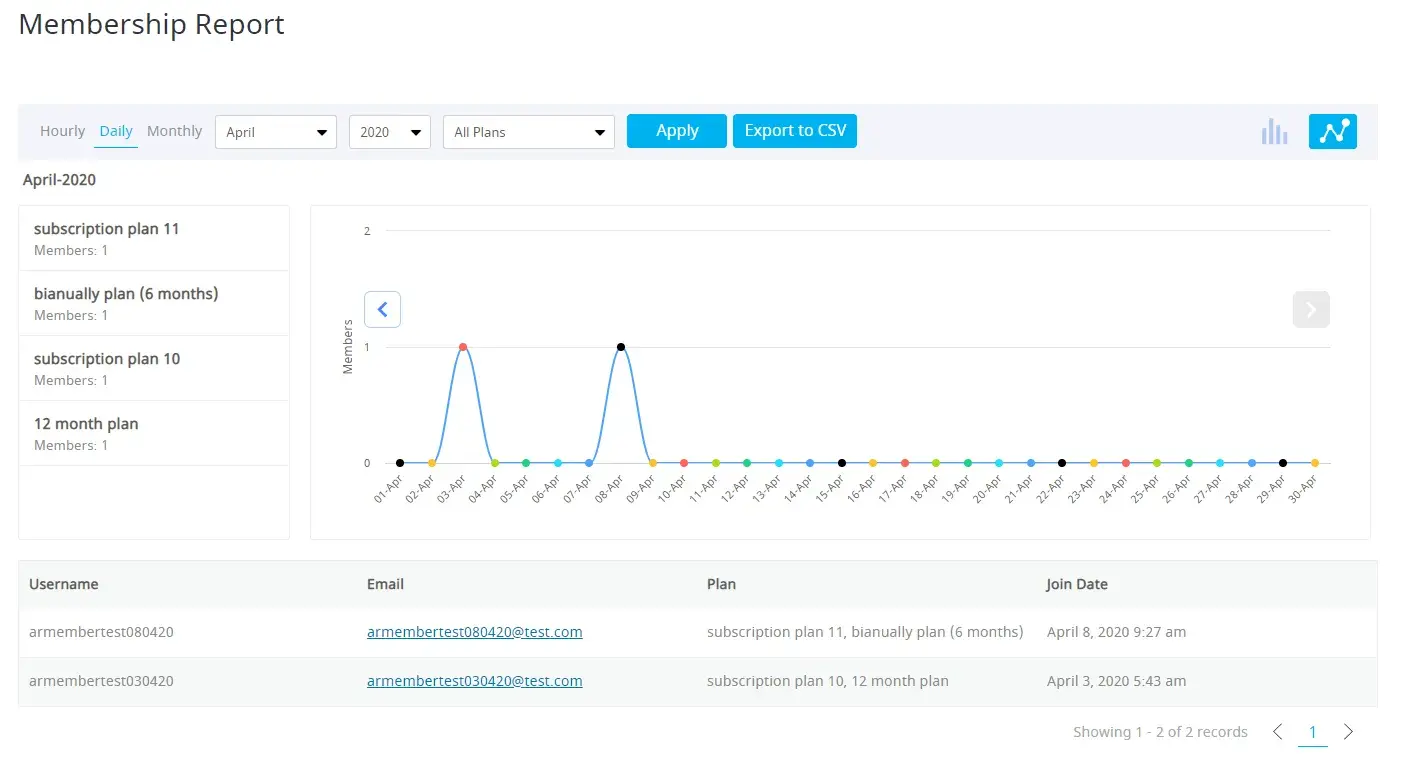Select the Daily view tab

[x=116, y=131]
